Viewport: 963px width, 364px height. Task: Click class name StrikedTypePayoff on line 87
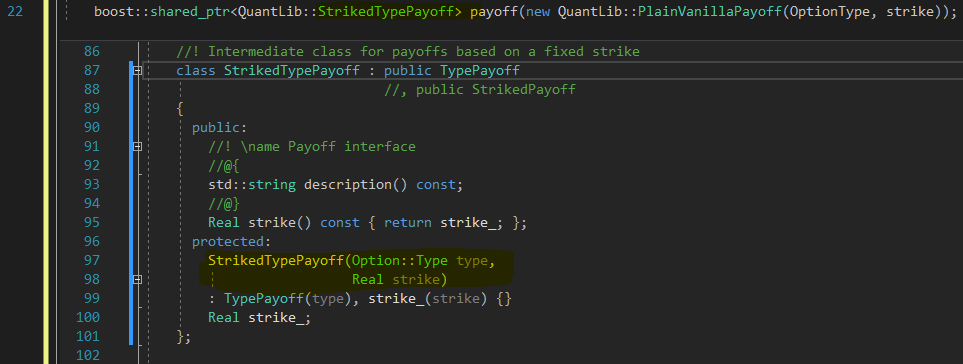(x=292, y=71)
